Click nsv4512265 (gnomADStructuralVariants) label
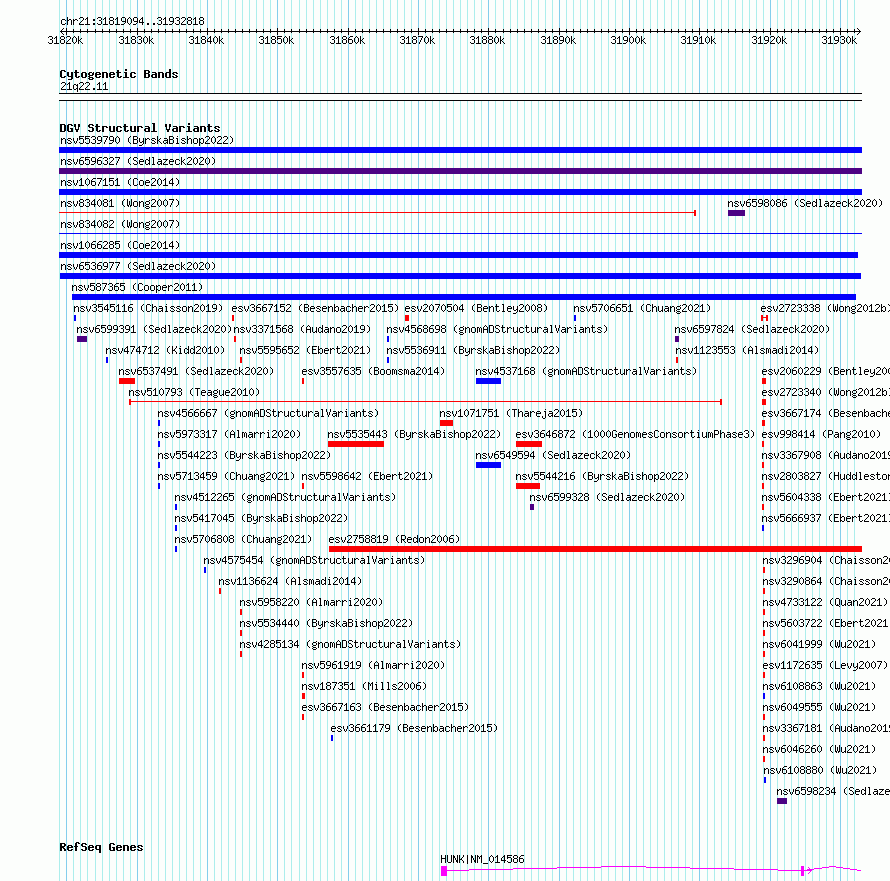This screenshot has width=890, height=881. pos(285,497)
